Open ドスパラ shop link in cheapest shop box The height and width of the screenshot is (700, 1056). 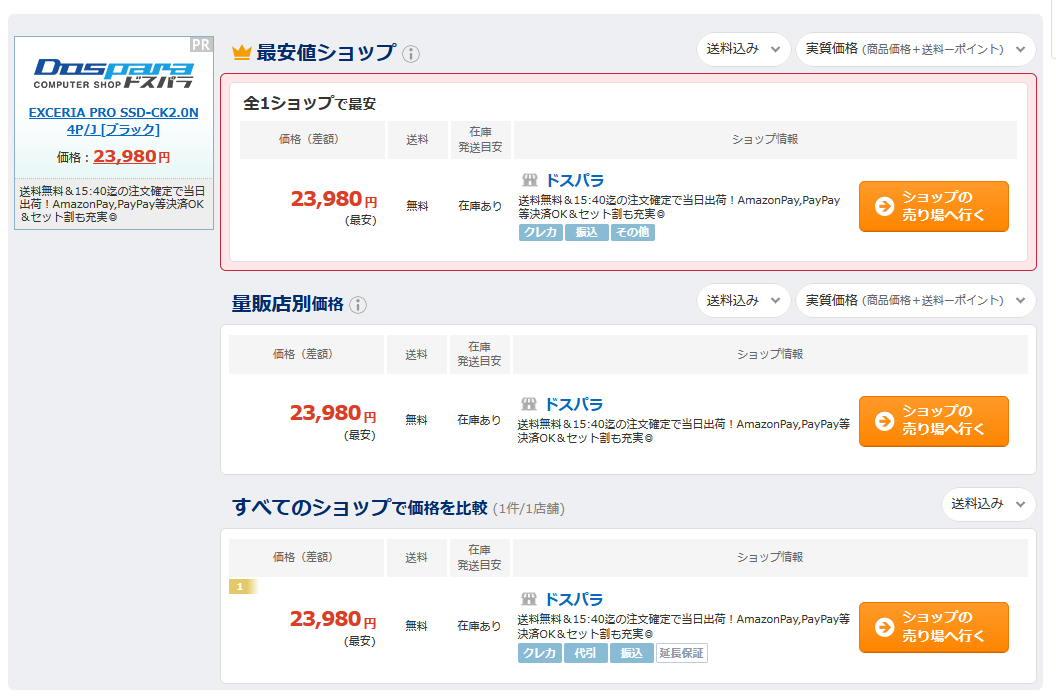574,180
